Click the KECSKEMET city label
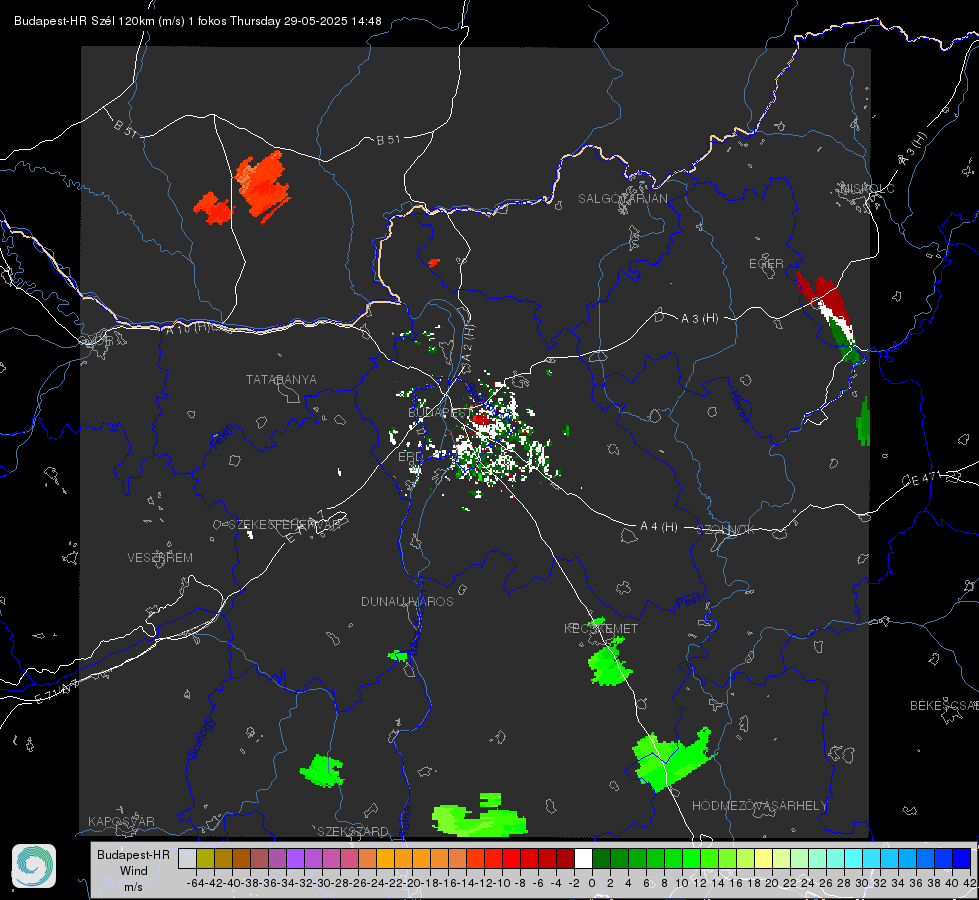 point(601,628)
